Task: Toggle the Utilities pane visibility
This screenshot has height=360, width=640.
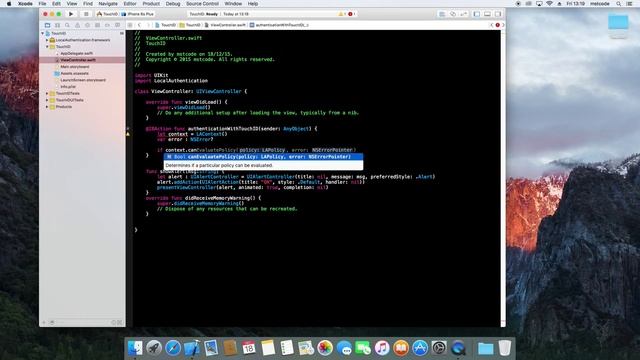Action: pos(498,14)
